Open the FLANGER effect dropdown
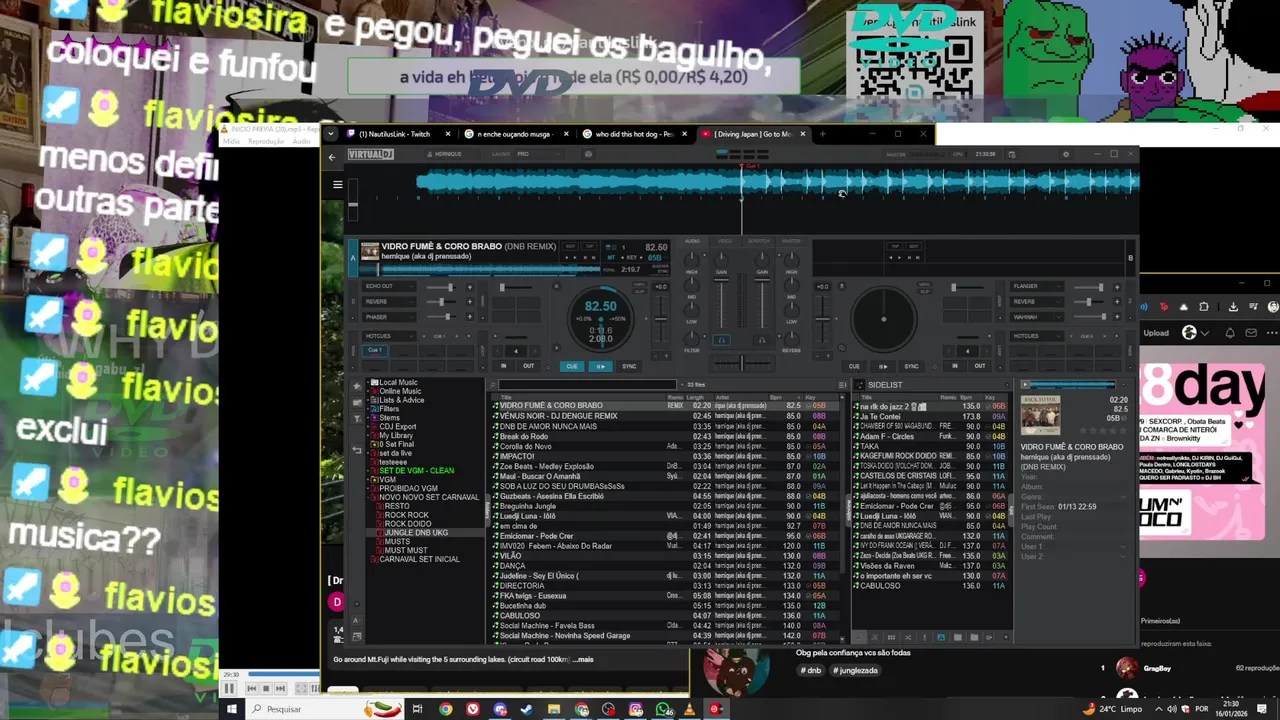Viewport: 1280px width, 720px height. tap(1038, 287)
